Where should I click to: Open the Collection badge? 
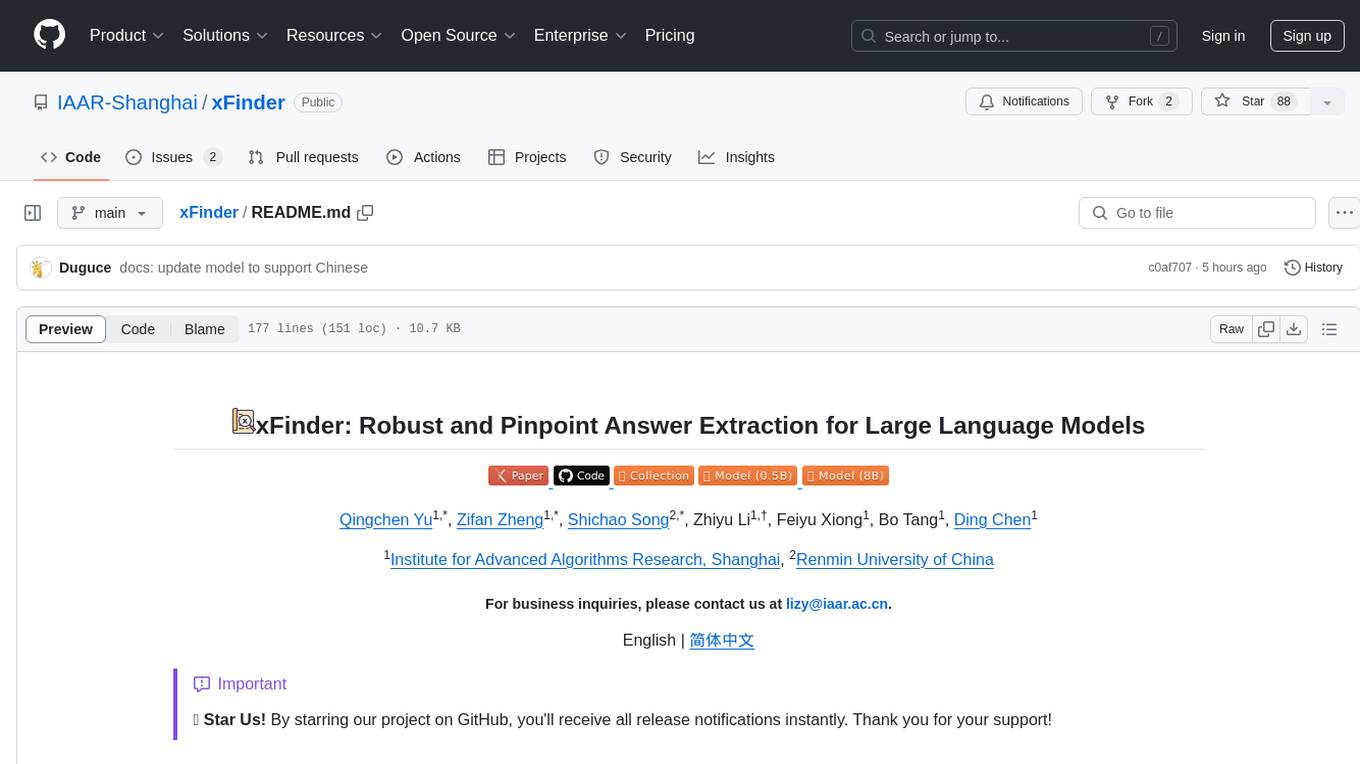[654, 476]
